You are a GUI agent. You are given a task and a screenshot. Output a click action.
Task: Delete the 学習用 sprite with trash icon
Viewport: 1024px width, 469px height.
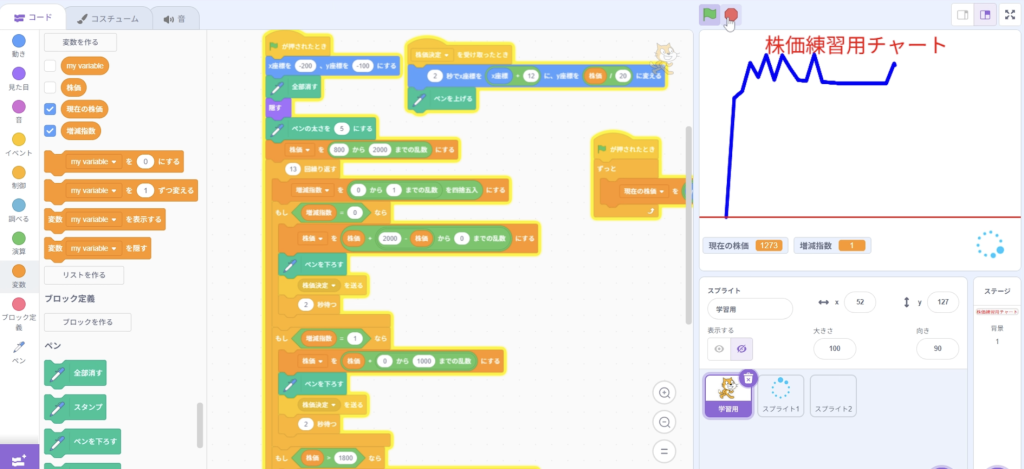(748, 378)
